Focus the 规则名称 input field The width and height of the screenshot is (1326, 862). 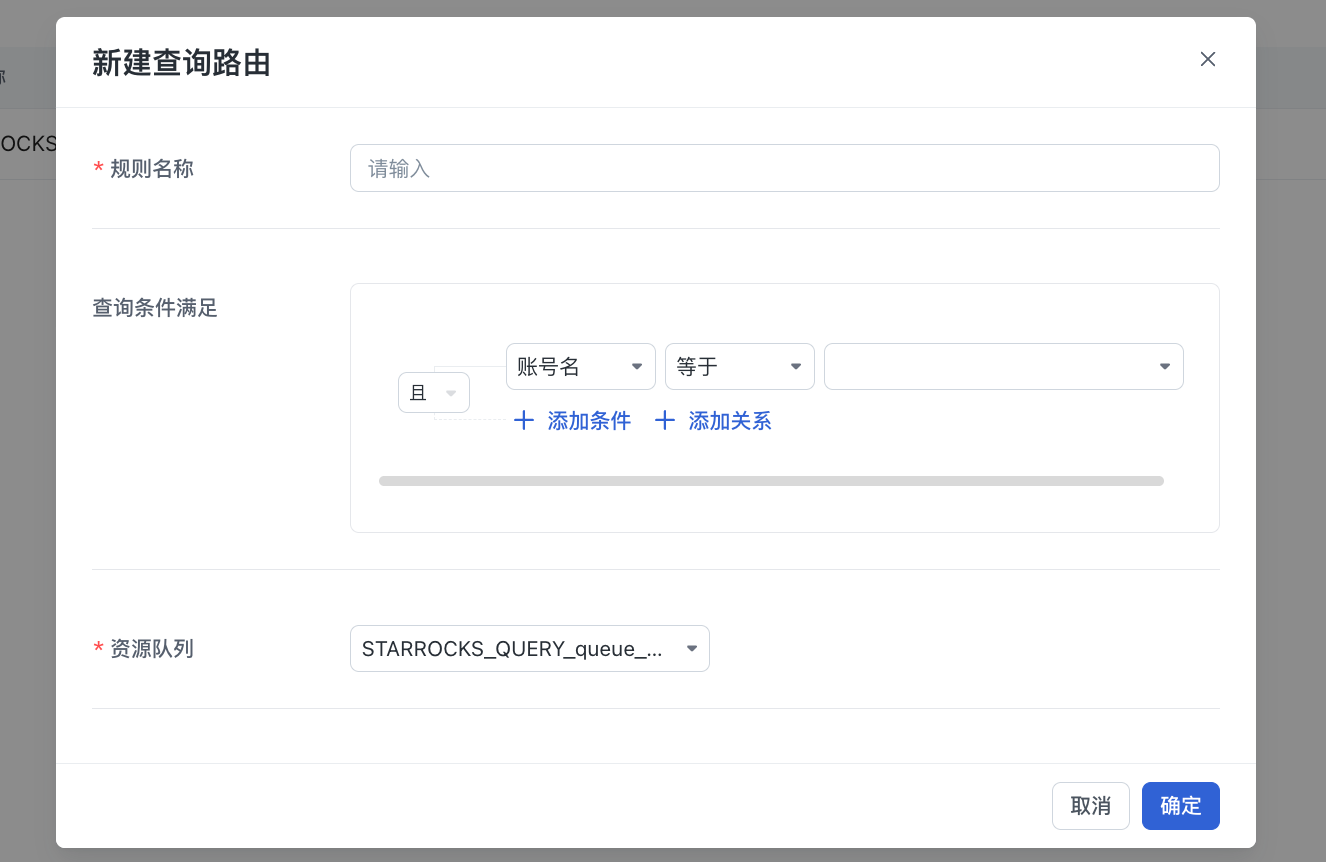tap(784, 168)
